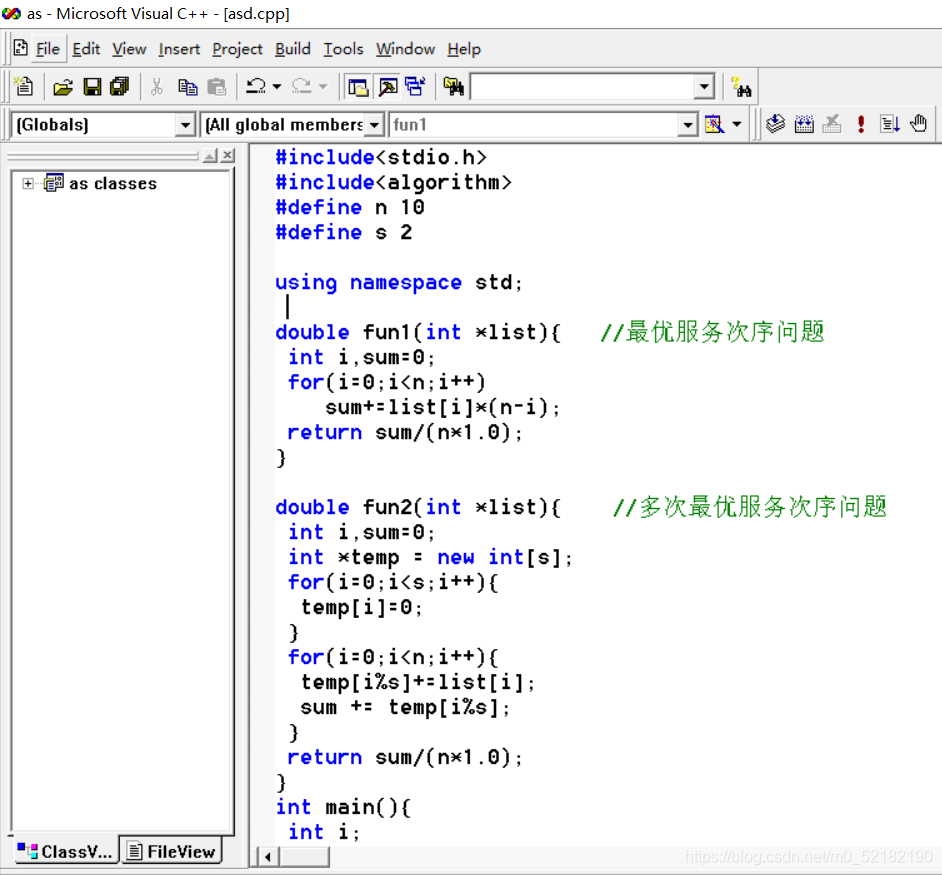
Task: Open the Build menu
Action: [x=293, y=49]
